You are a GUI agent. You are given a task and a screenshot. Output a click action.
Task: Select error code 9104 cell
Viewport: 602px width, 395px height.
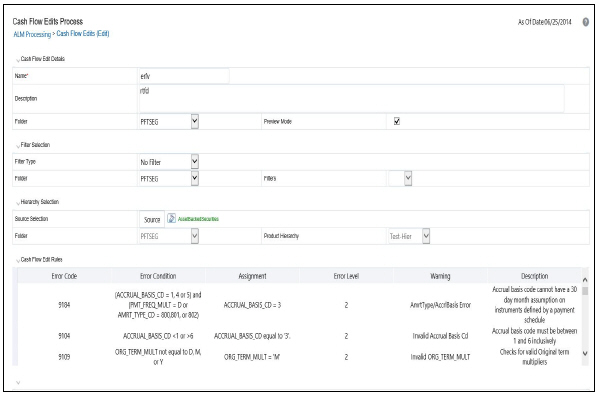pyautogui.click(x=64, y=336)
